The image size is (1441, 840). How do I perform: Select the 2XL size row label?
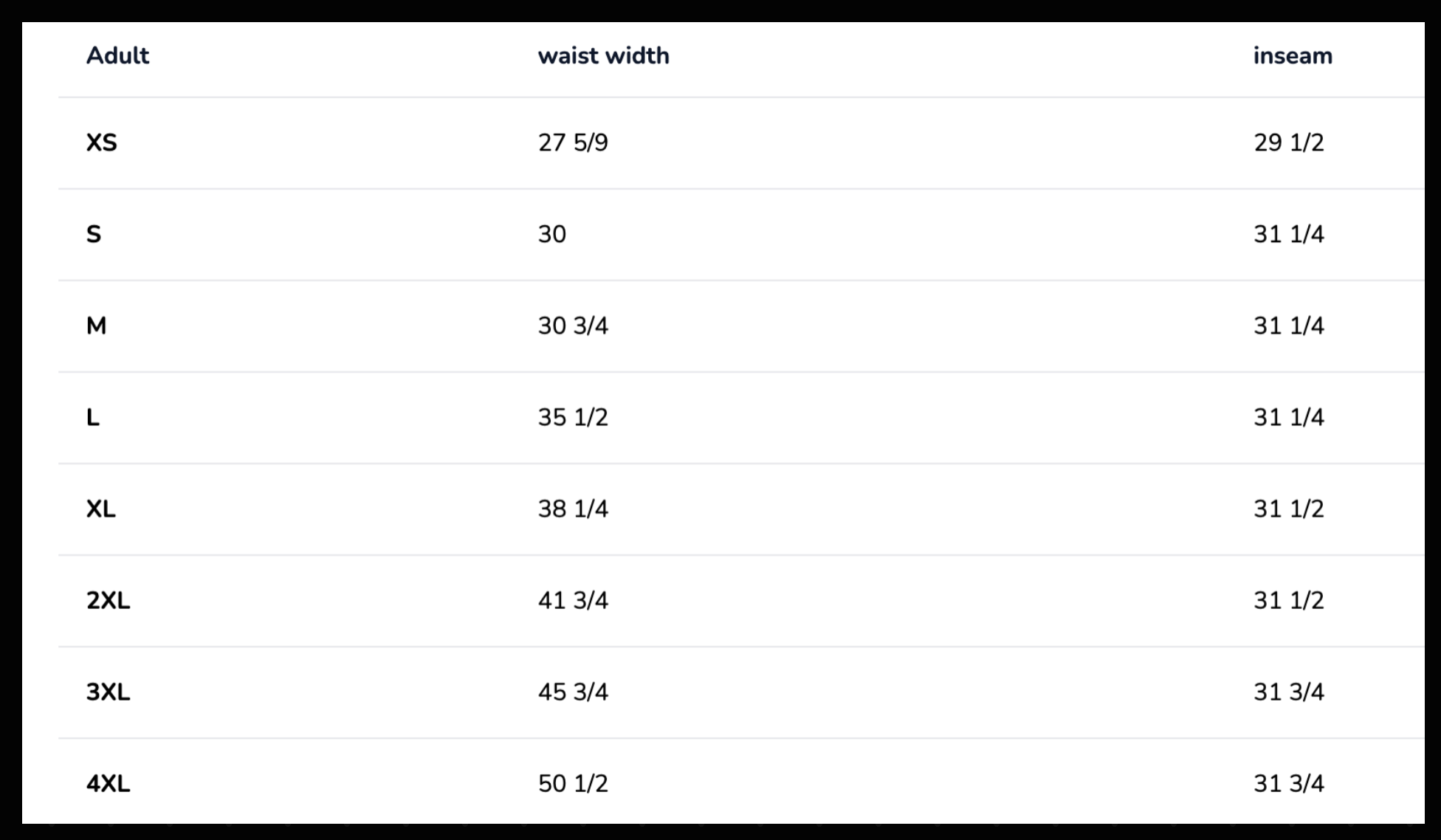[x=108, y=600]
